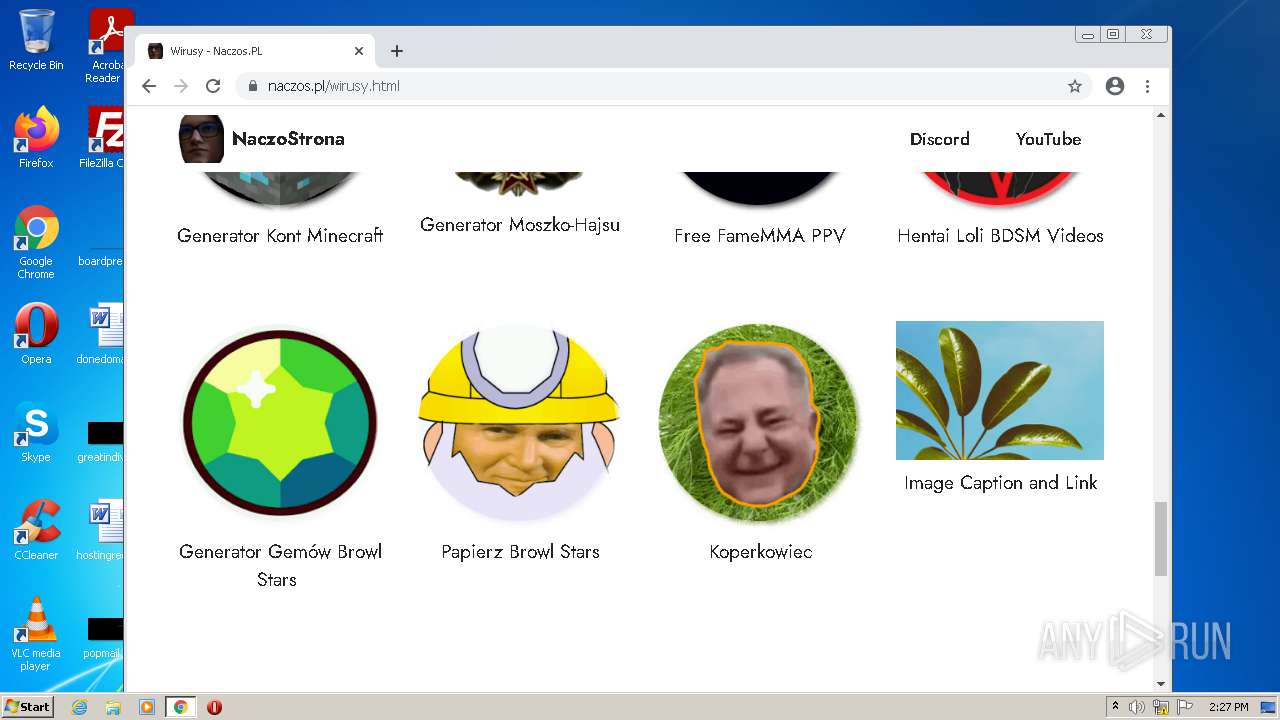Click the scrollbar up arrow
Image resolution: width=1280 pixels, height=720 pixels.
click(x=1161, y=115)
